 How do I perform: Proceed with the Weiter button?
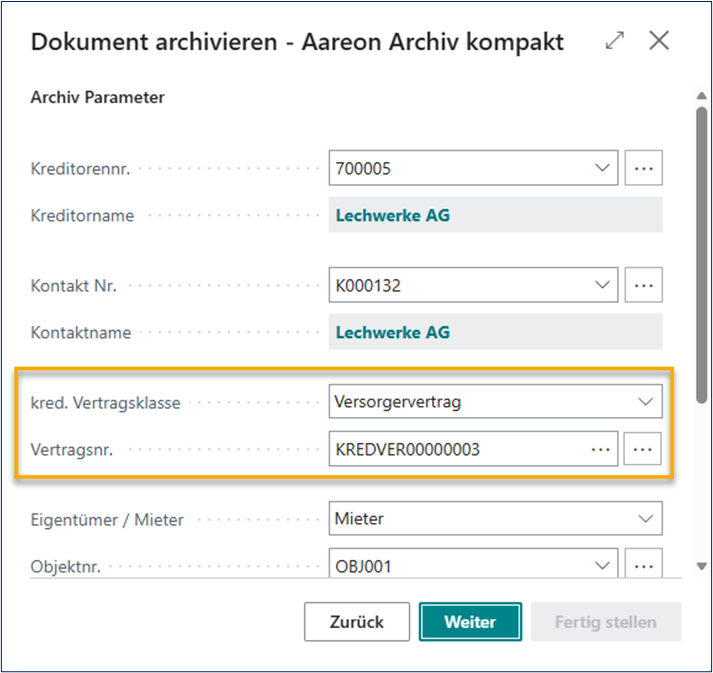470,622
